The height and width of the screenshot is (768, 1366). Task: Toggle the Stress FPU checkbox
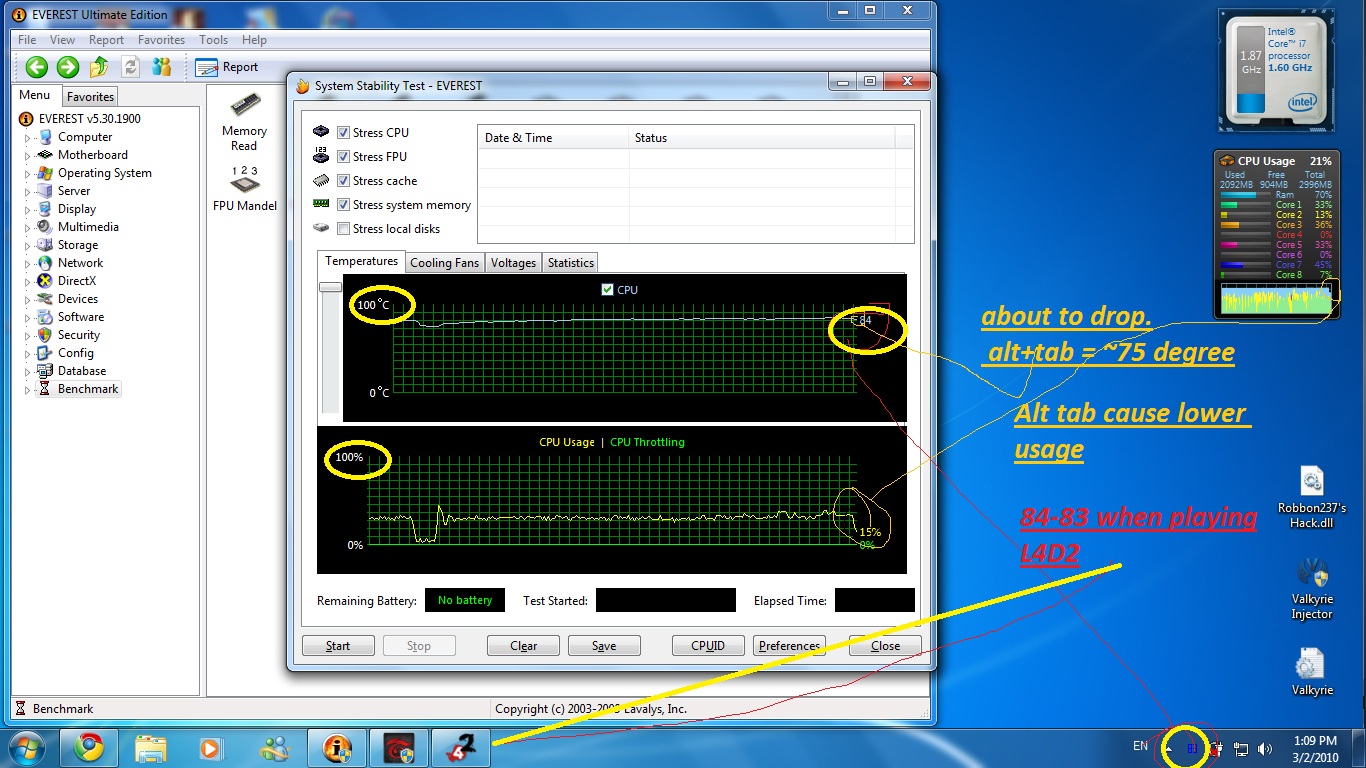(343, 157)
